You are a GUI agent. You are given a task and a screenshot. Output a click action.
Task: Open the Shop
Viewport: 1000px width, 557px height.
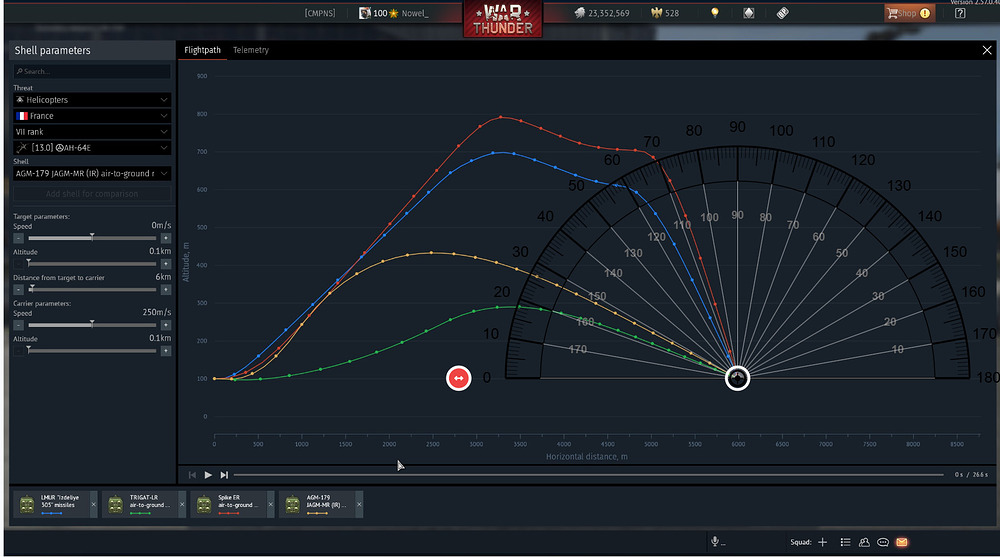coord(909,13)
